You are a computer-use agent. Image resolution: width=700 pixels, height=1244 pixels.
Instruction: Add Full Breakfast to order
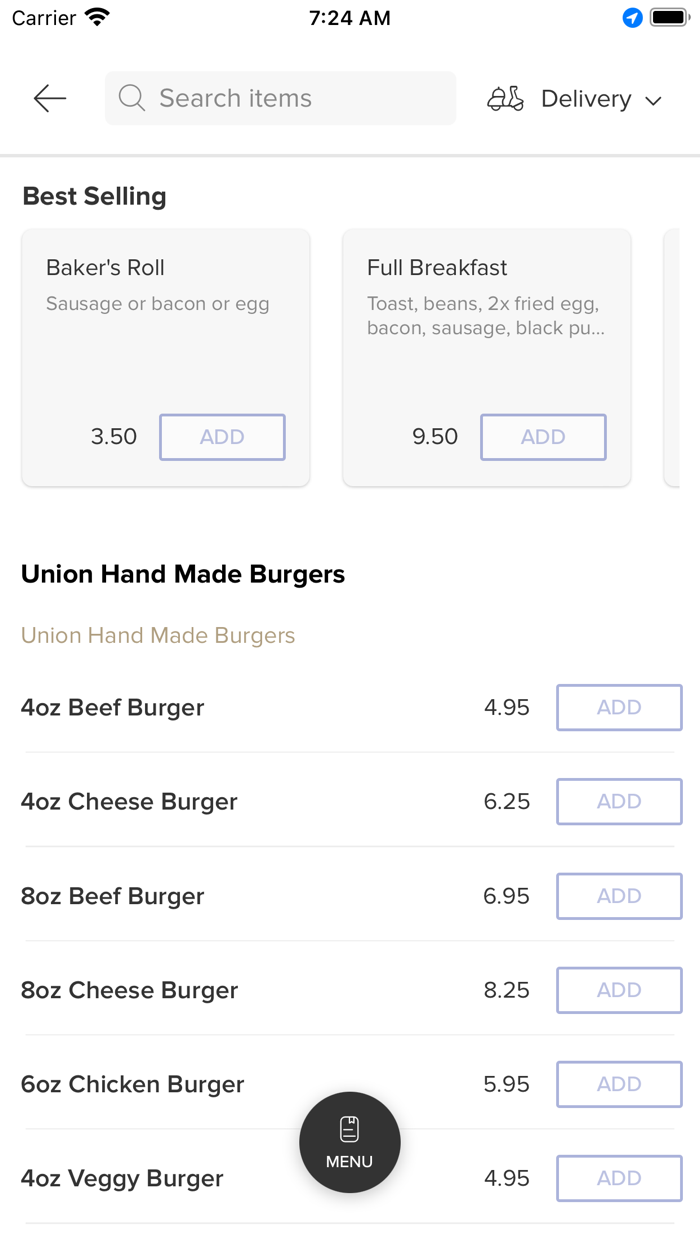click(543, 437)
